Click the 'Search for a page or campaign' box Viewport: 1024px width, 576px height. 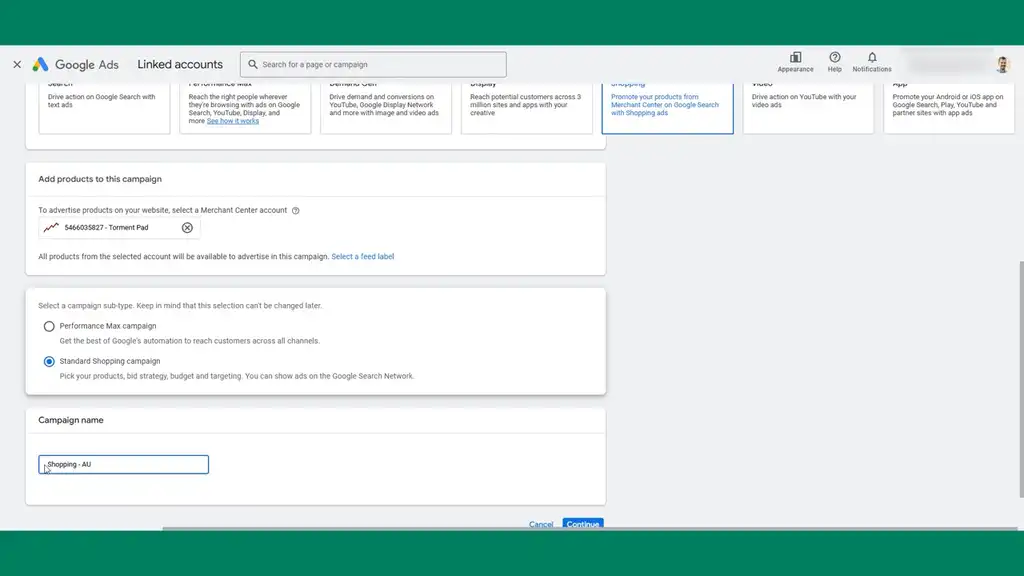pos(380,64)
